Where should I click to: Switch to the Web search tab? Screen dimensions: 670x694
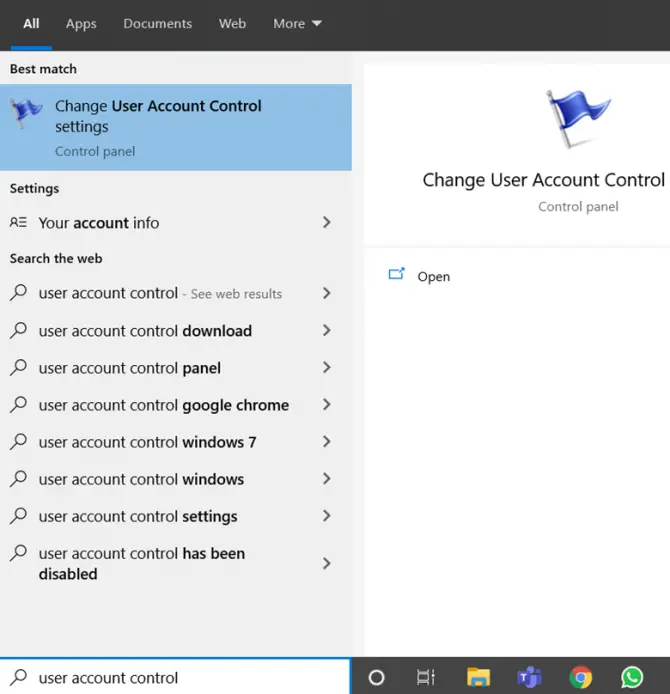click(232, 23)
